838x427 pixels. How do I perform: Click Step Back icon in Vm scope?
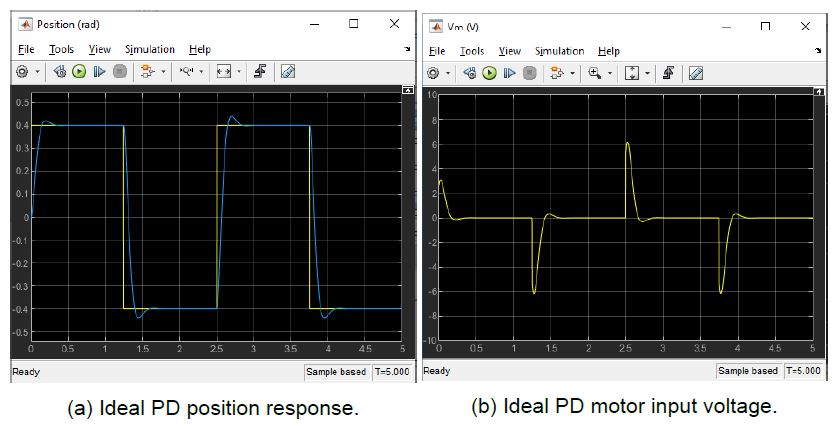(470, 73)
